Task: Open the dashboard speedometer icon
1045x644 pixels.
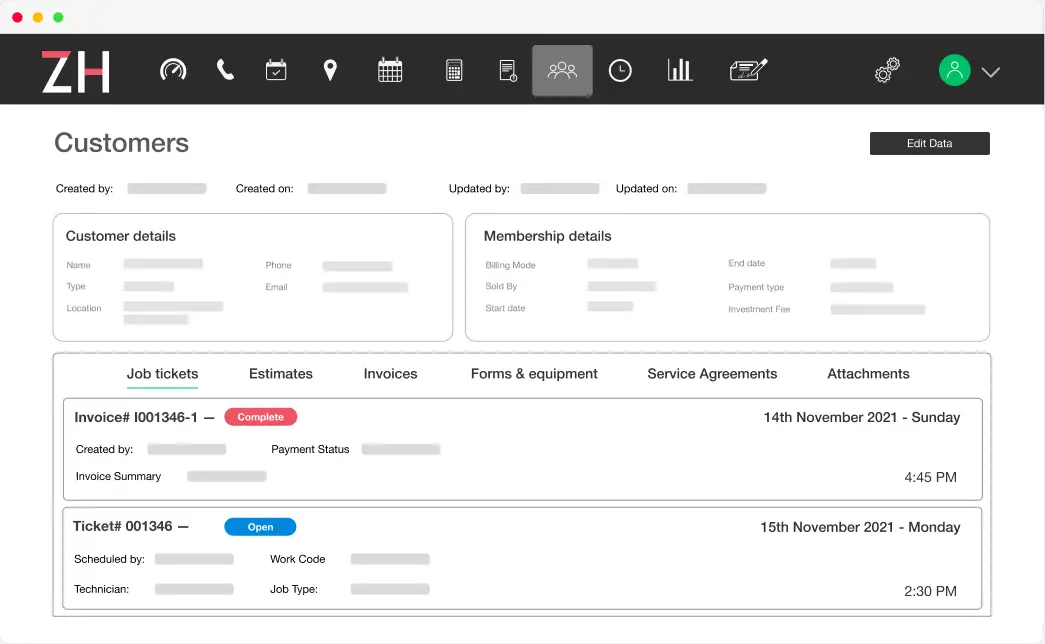Action: (173, 70)
